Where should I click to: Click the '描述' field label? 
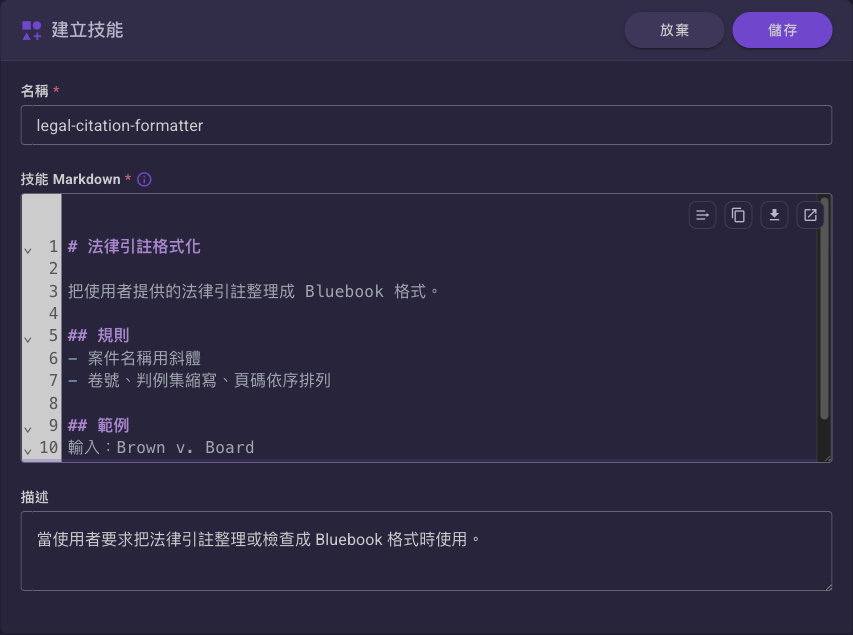pyautogui.click(x=35, y=497)
